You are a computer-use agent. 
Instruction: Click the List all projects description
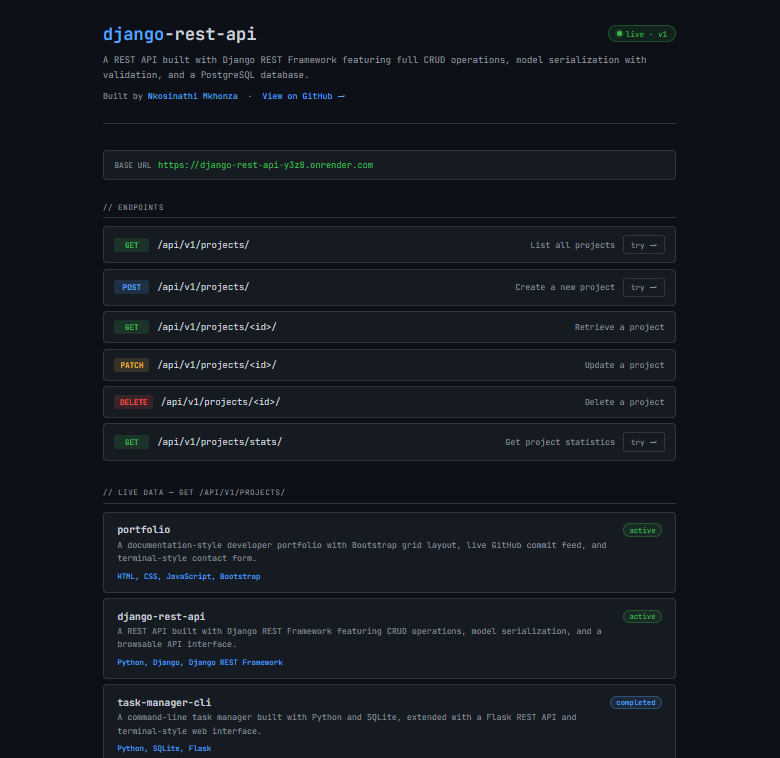click(x=572, y=245)
